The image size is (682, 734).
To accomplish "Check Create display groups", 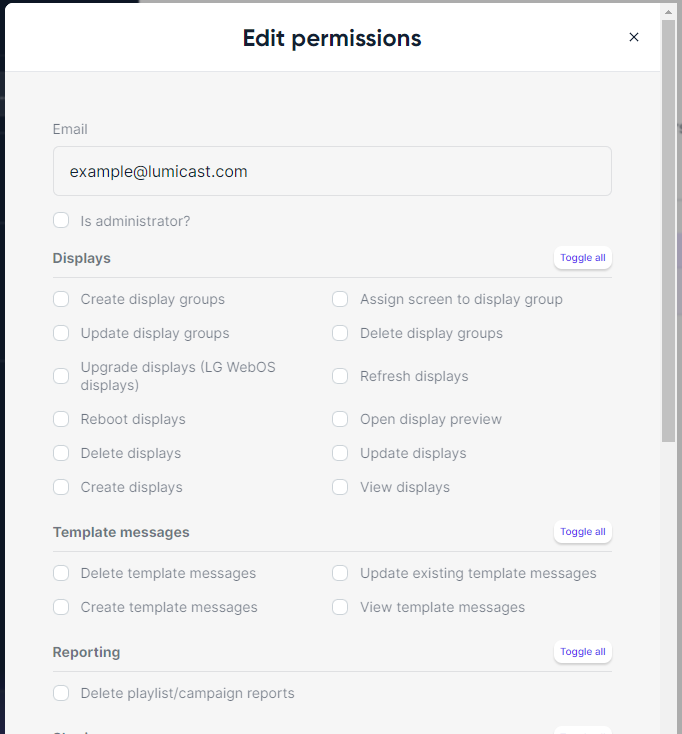I will 61,299.
